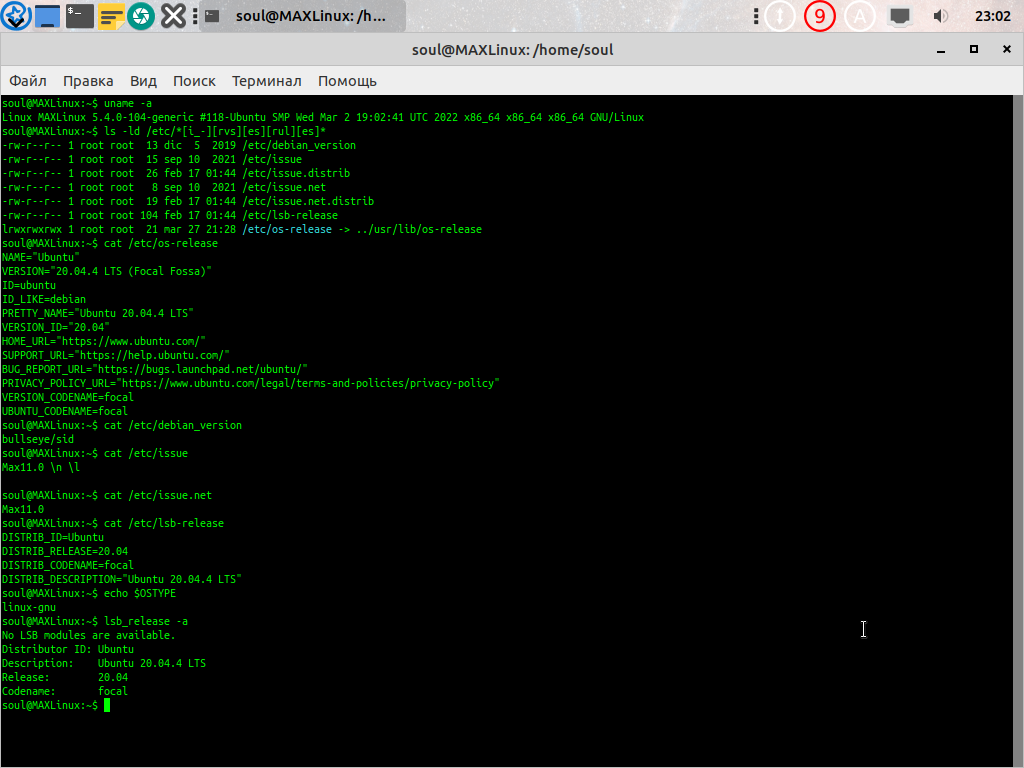Click 'No LSB modules are available.' line
The image size is (1024, 768).
(89, 635)
